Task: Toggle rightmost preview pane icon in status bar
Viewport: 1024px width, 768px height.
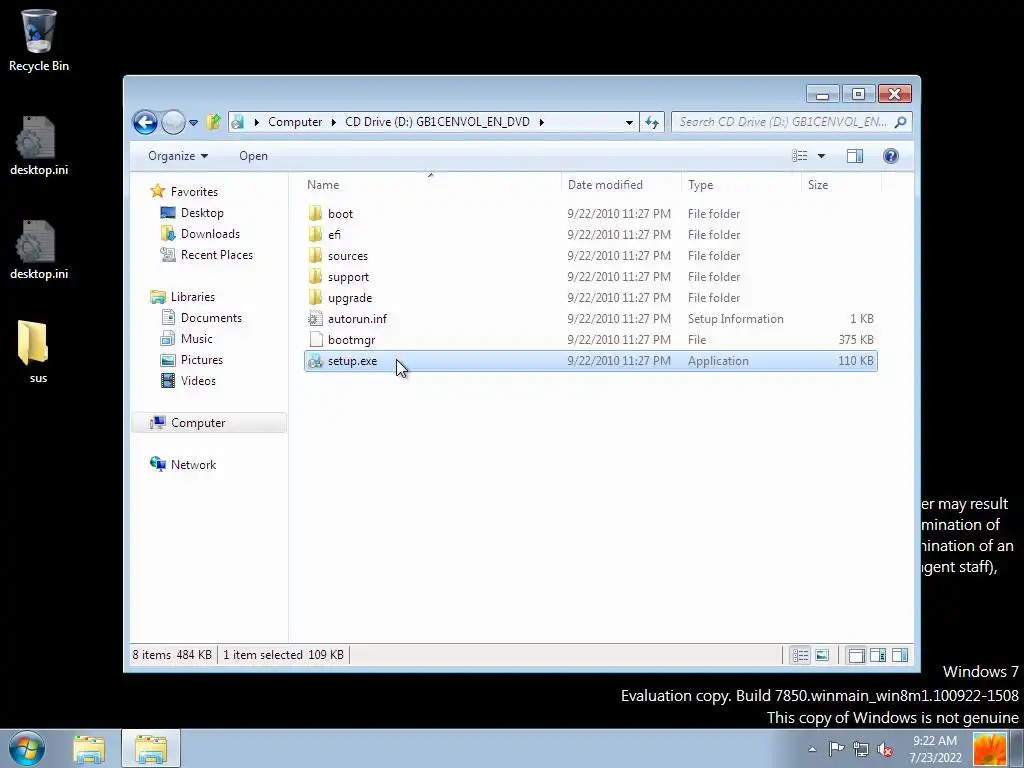Action: coord(900,655)
